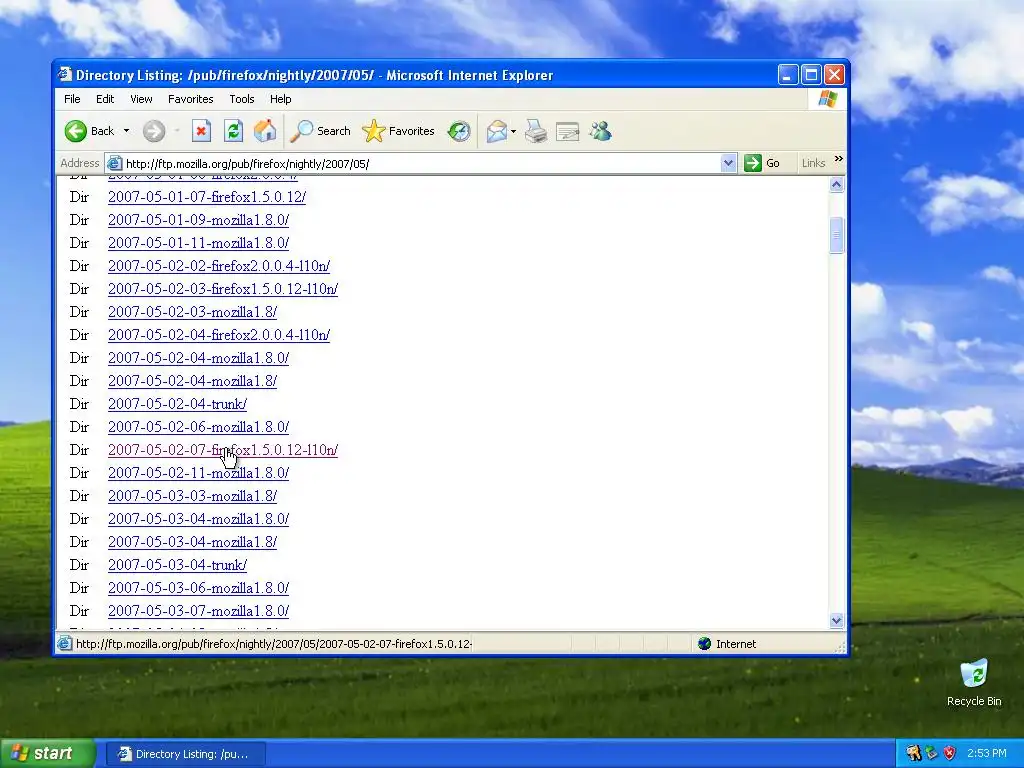Viewport: 1024px width, 768px height.
Task: Open the View menu
Action: [x=141, y=99]
